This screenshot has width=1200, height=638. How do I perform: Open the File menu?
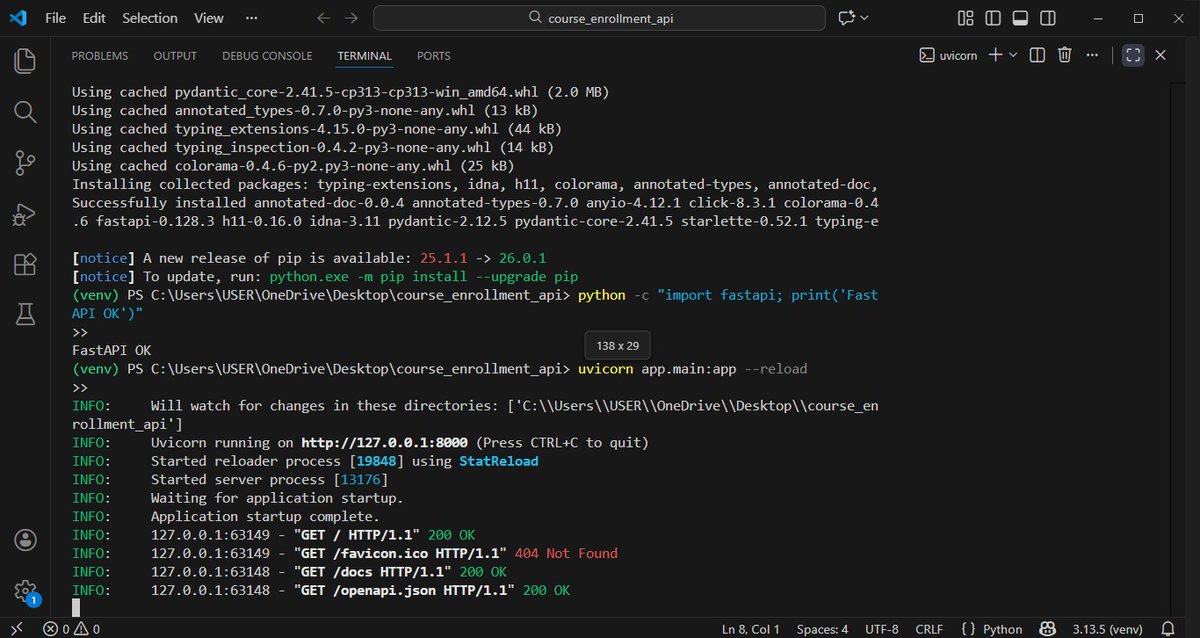point(56,18)
